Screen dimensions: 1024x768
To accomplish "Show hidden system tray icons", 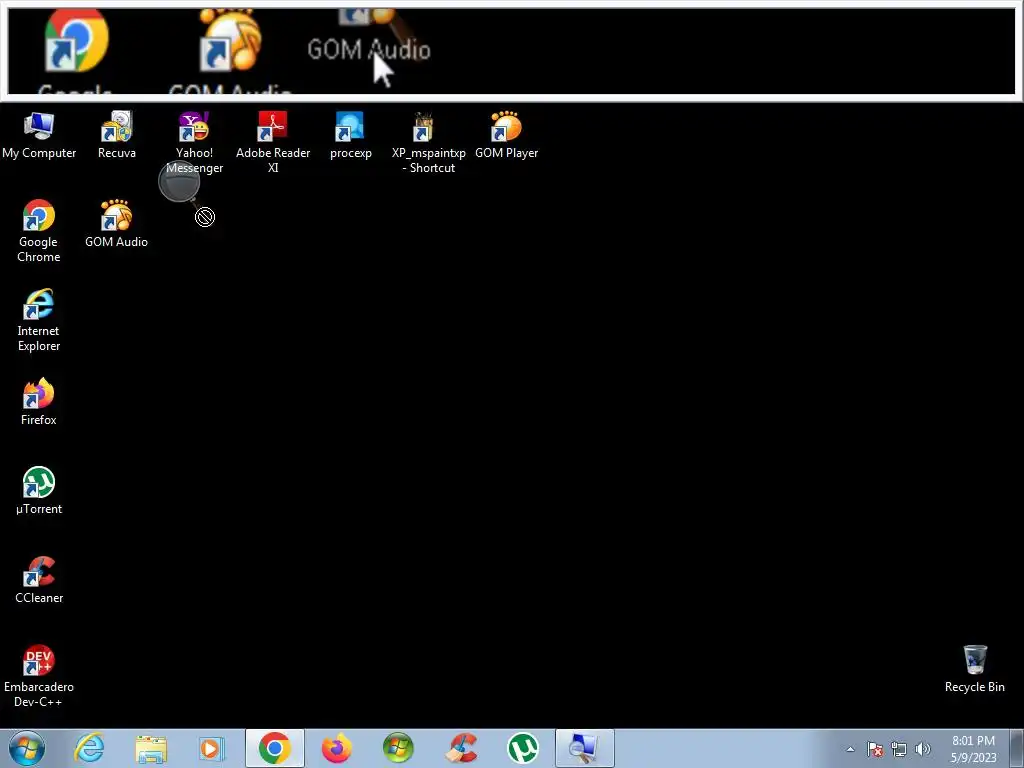I will point(850,749).
